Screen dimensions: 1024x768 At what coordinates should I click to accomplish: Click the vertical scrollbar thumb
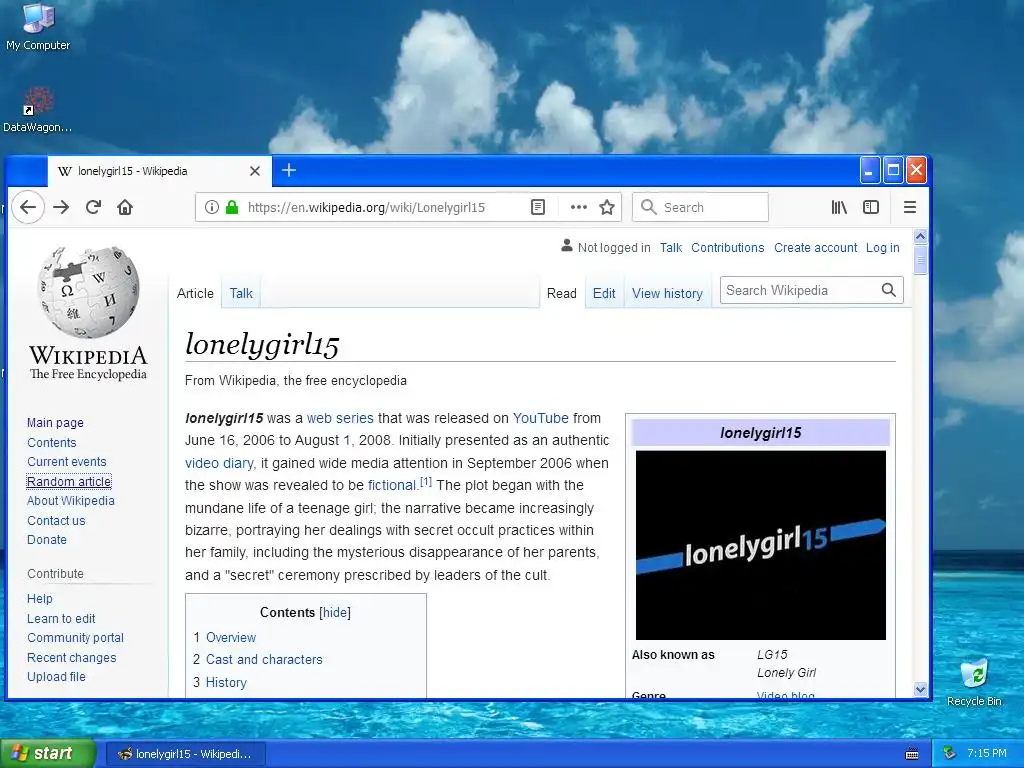tap(920, 260)
